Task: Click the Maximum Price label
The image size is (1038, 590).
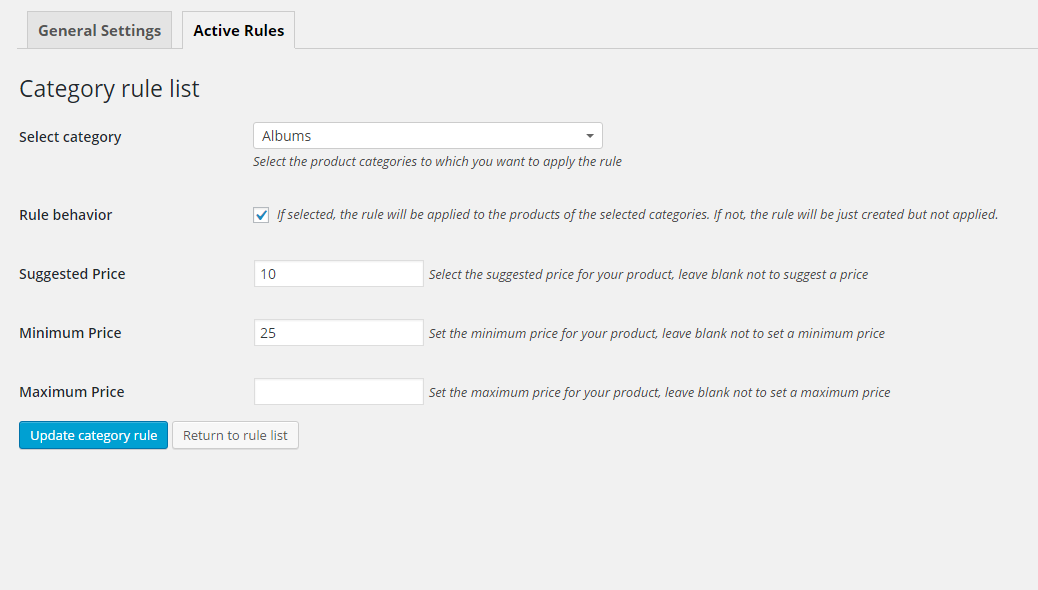Action: coord(72,392)
